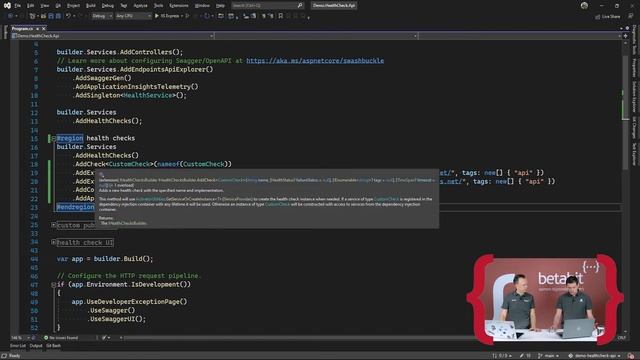Click '#endregion' keyword
Viewport: 640px width, 360px height.
click(x=76, y=207)
